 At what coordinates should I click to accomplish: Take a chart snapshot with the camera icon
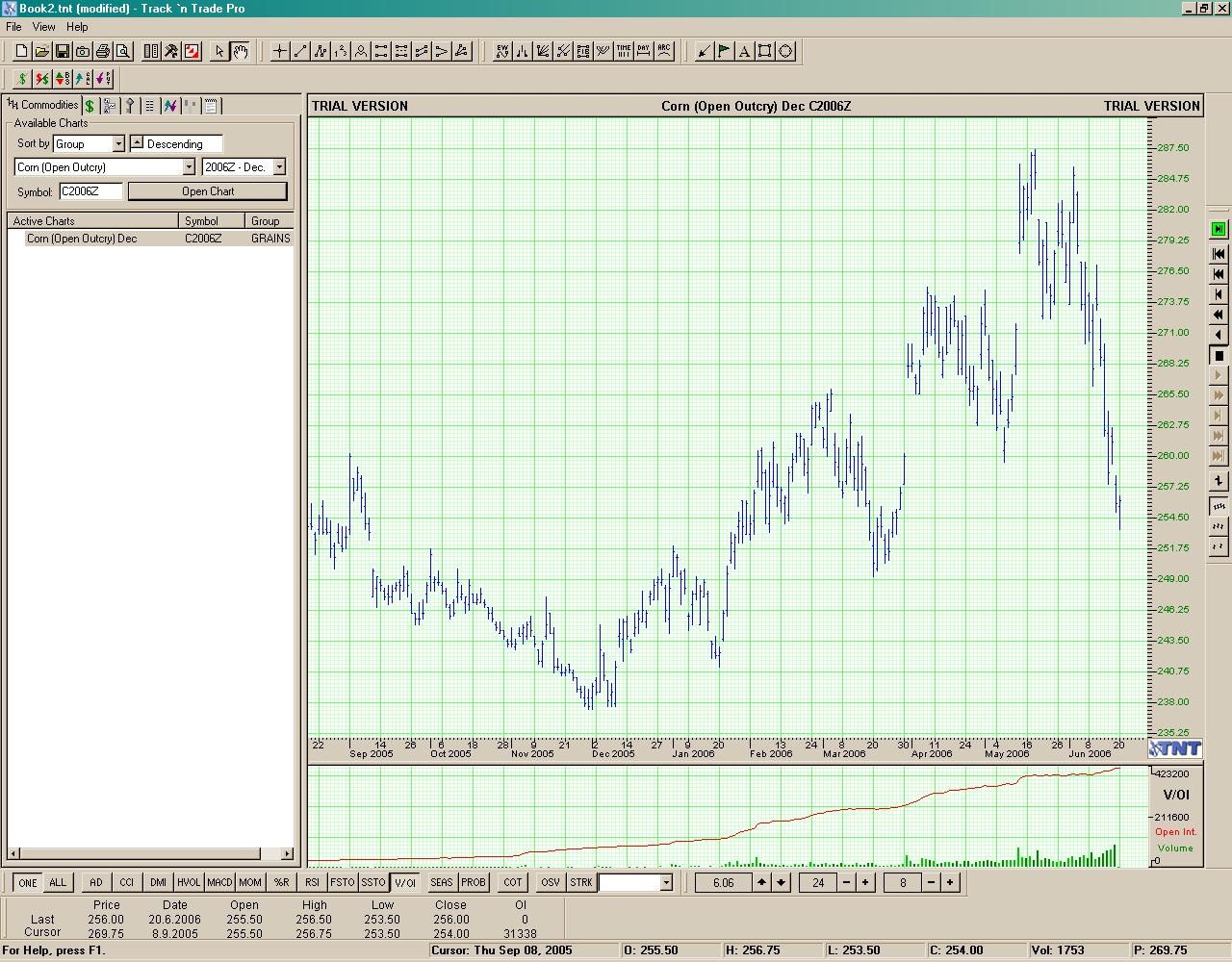click(83, 51)
